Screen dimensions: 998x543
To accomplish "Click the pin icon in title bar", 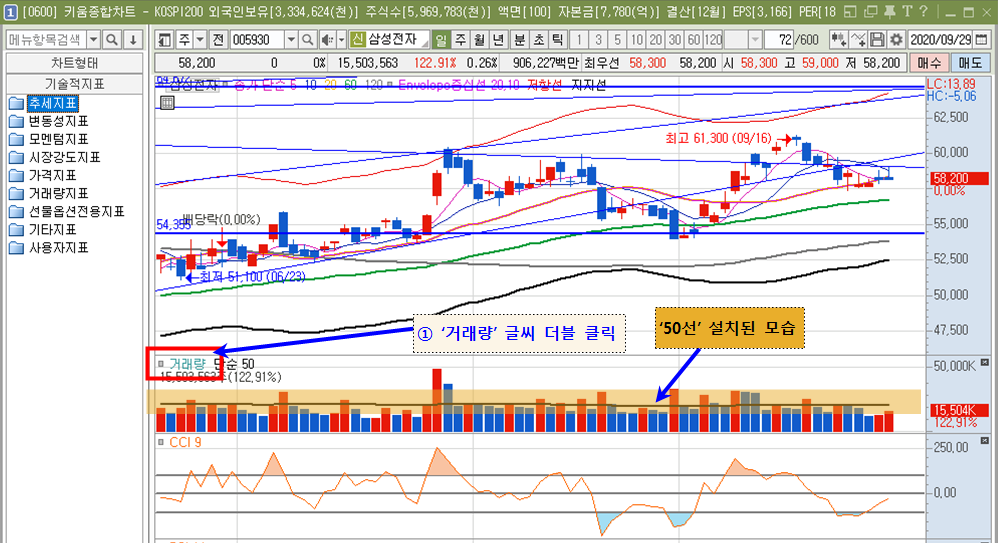I will pos(889,11).
